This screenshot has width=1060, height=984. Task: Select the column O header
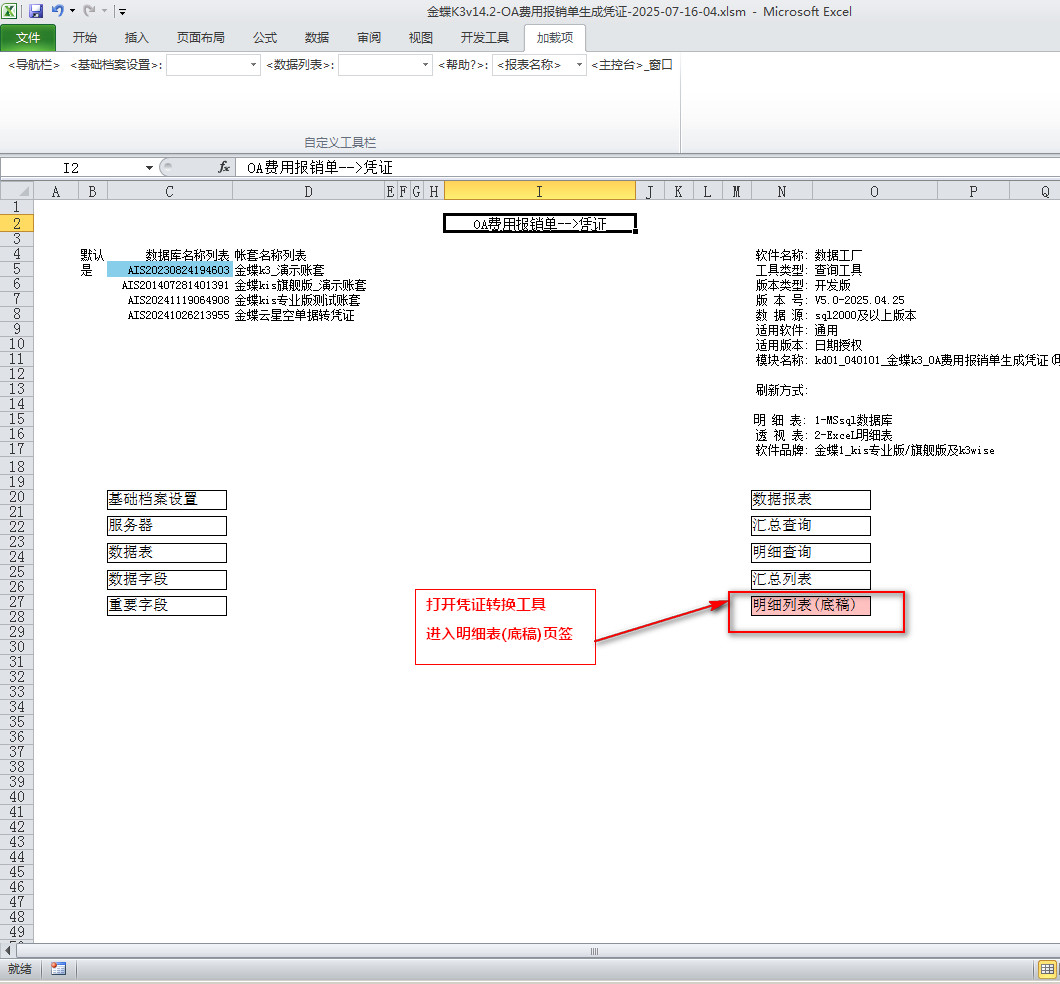click(x=875, y=191)
